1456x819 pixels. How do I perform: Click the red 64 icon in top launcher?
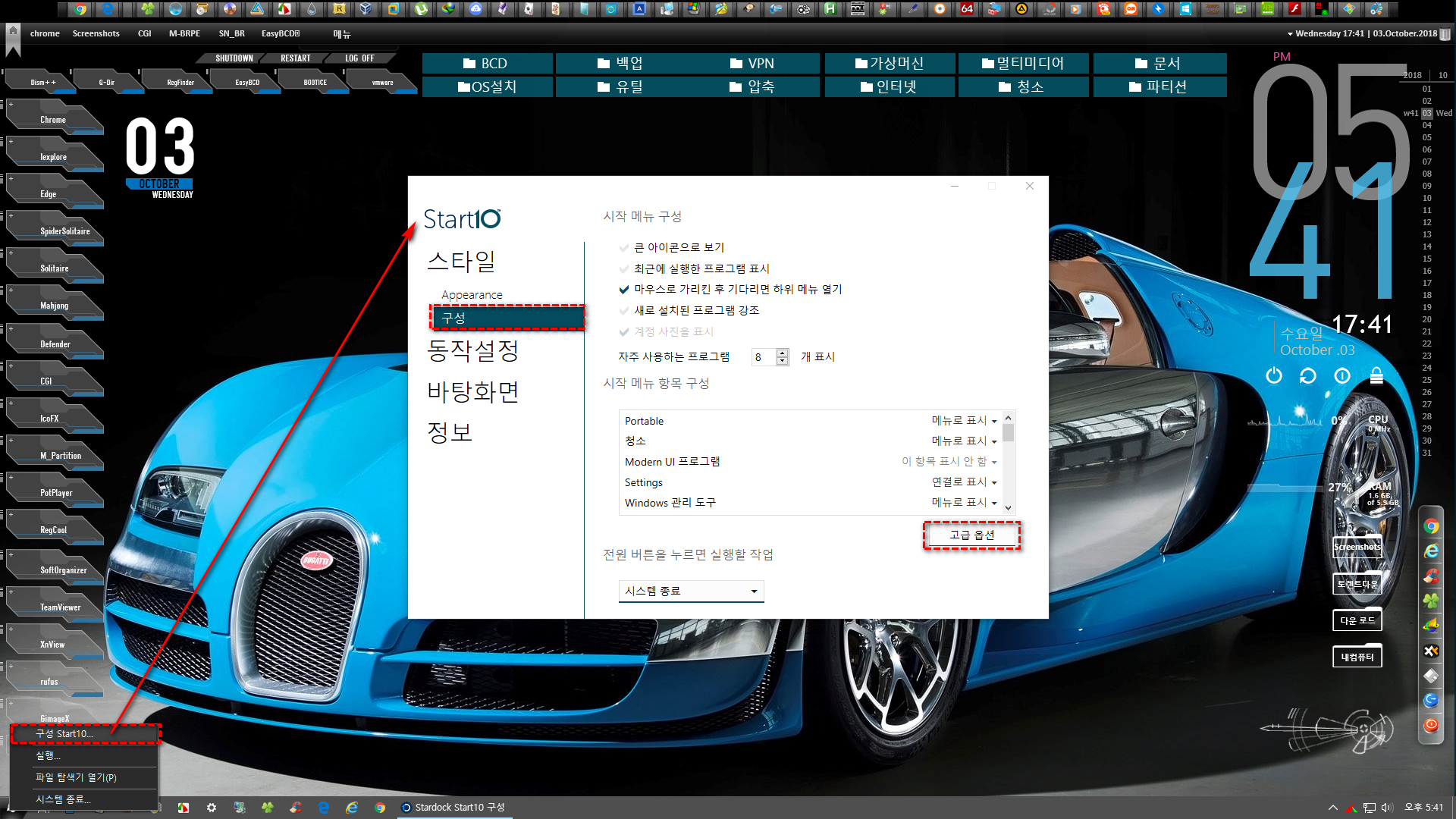pos(967,9)
